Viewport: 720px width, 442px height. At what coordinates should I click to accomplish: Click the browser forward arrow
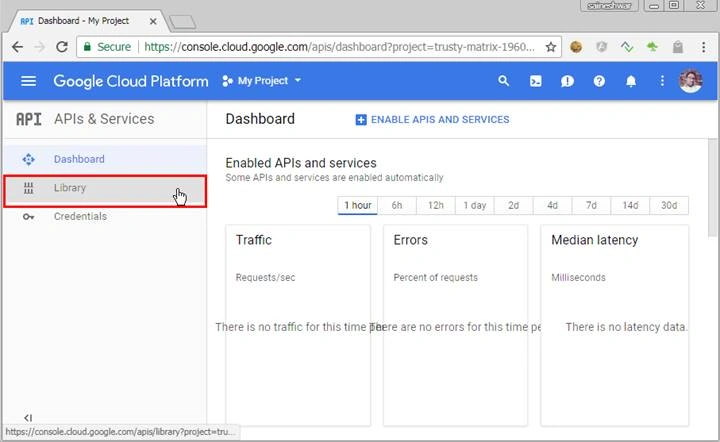[40, 47]
